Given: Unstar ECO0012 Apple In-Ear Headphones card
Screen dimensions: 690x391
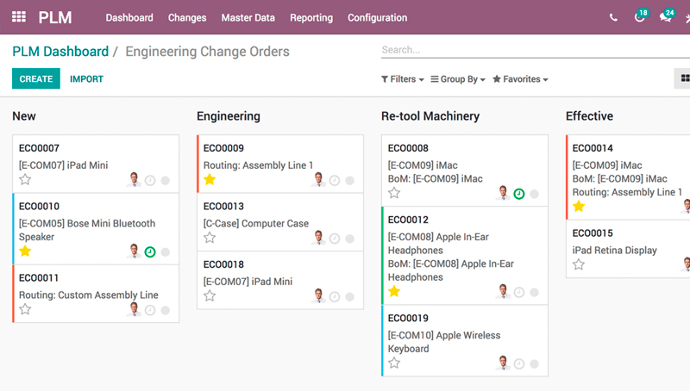Looking at the screenshot, I should (x=394, y=291).
